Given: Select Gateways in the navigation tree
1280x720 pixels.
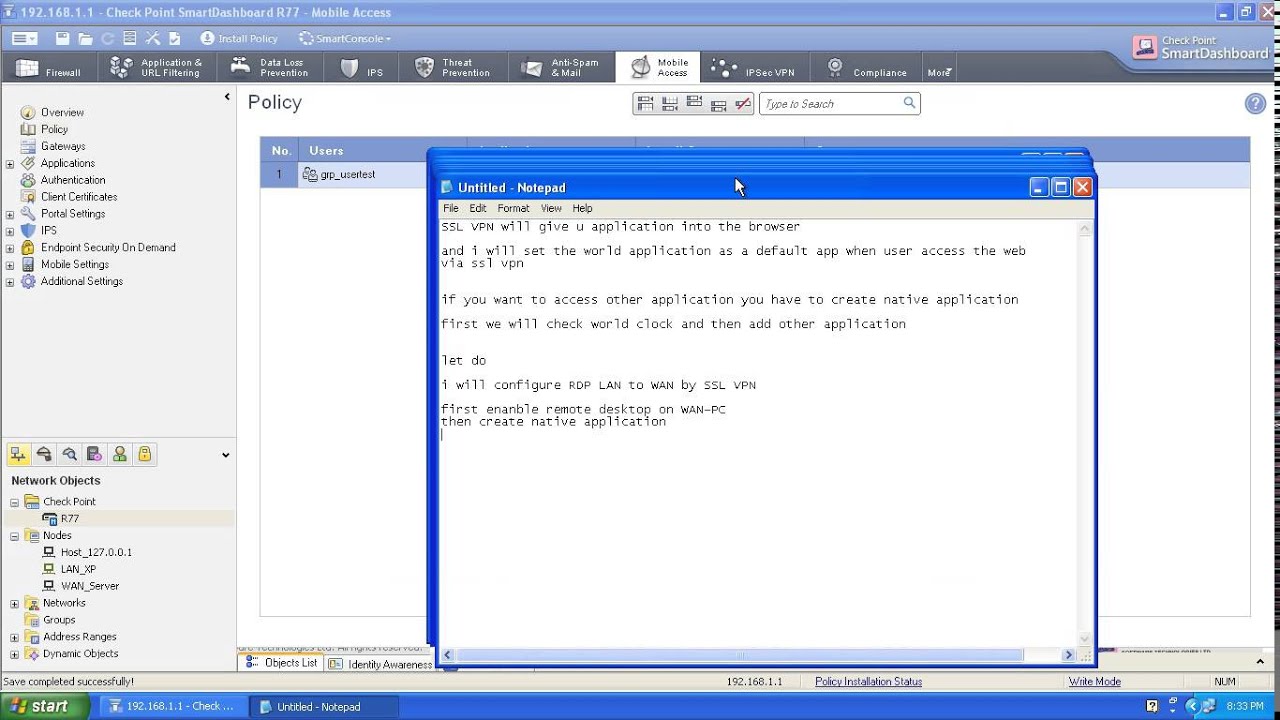Looking at the screenshot, I should coord(63,146).
